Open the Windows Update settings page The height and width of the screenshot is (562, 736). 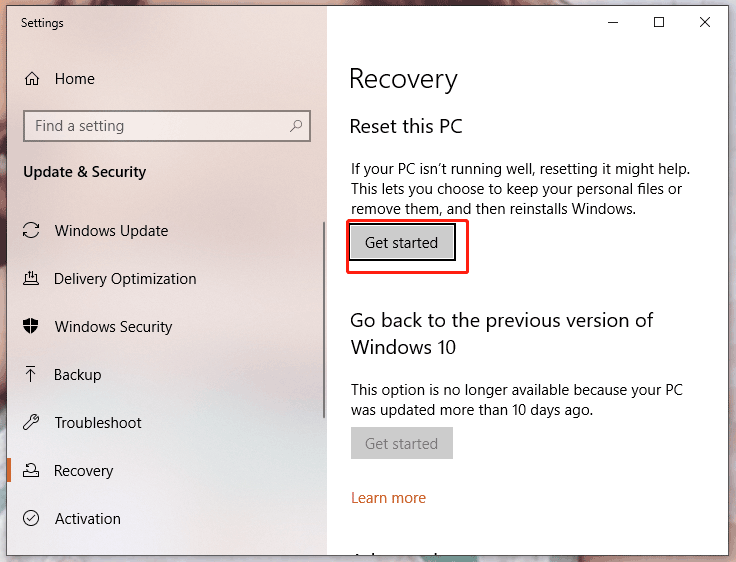pyautogui.click(x=111, y=231)
